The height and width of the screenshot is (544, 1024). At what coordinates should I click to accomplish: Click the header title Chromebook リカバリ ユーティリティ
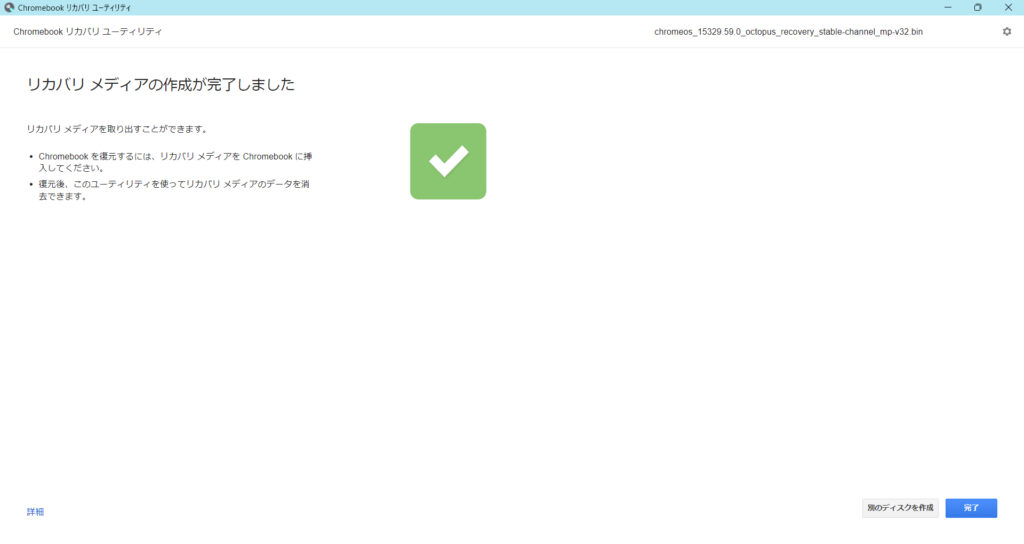tap(88, 32)
